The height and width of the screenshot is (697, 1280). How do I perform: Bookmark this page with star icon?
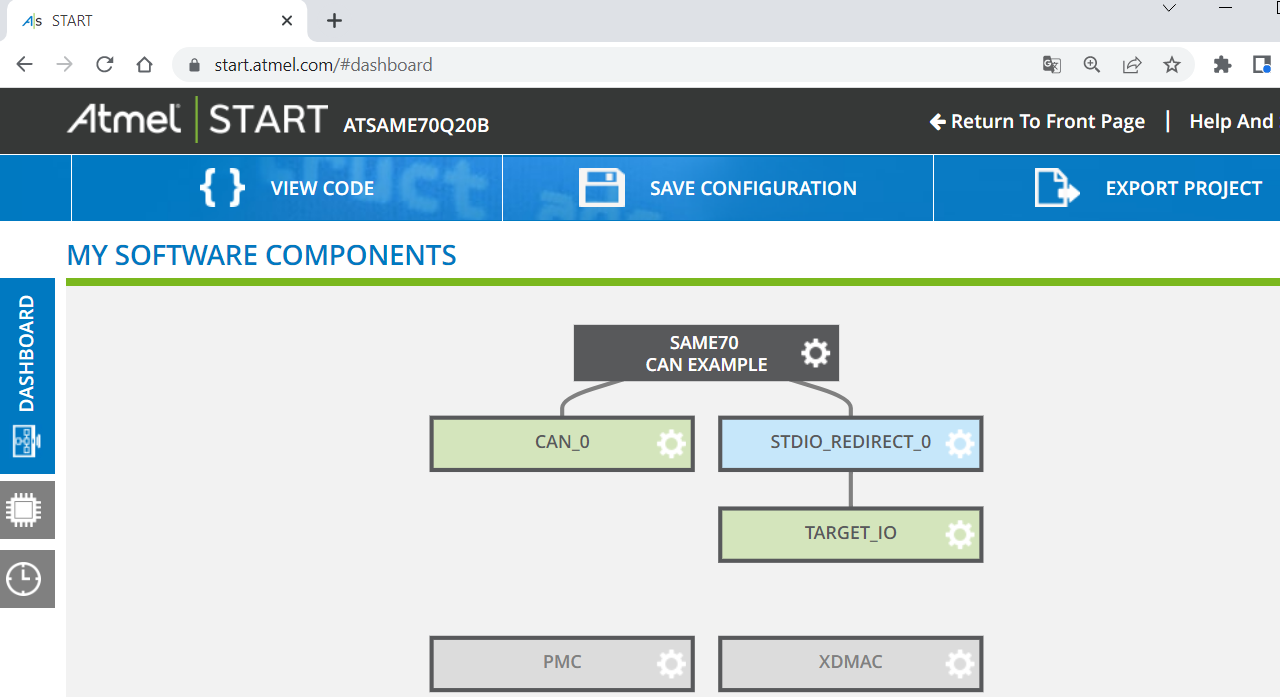pos(1172,65)
